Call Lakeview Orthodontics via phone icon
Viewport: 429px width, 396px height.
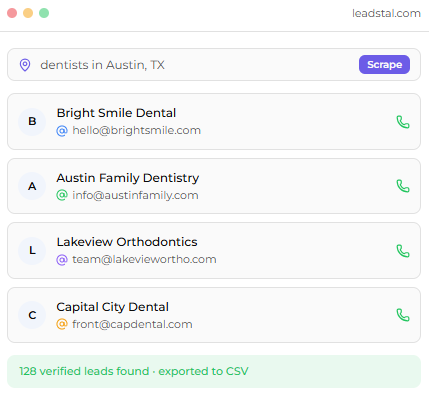pyautogui.click(x=403, y=251)
